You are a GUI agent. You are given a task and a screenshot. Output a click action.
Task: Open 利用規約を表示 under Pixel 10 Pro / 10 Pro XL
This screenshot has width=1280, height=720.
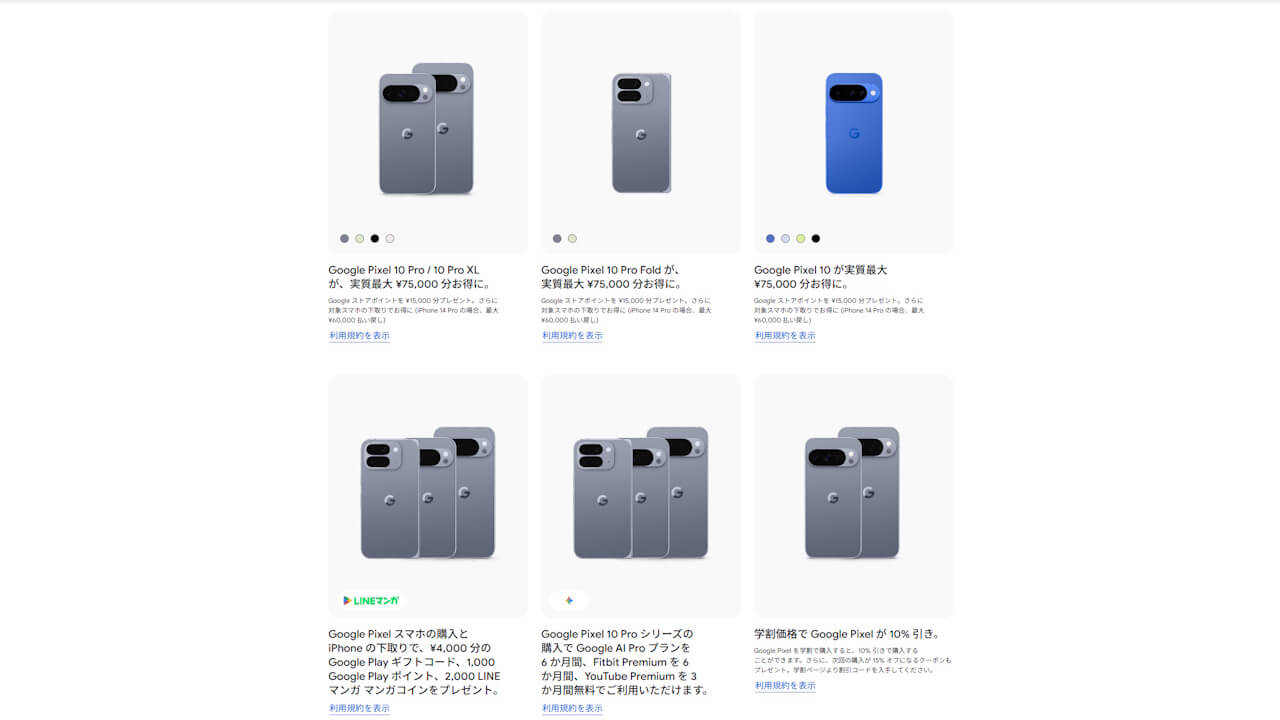coord(360,336)
